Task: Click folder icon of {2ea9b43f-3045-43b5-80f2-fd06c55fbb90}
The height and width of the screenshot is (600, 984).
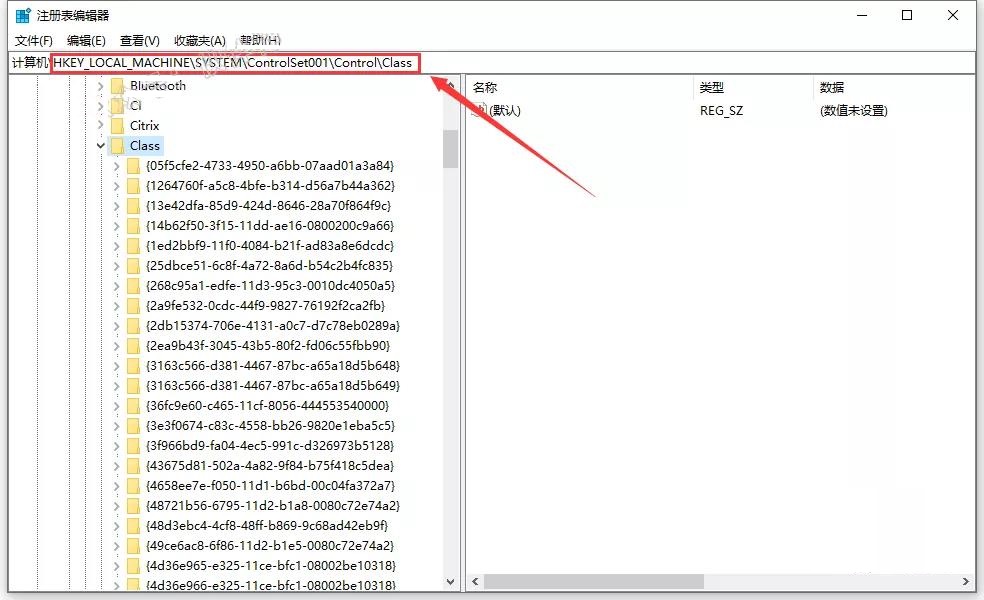Action: [x=133, y=346]
